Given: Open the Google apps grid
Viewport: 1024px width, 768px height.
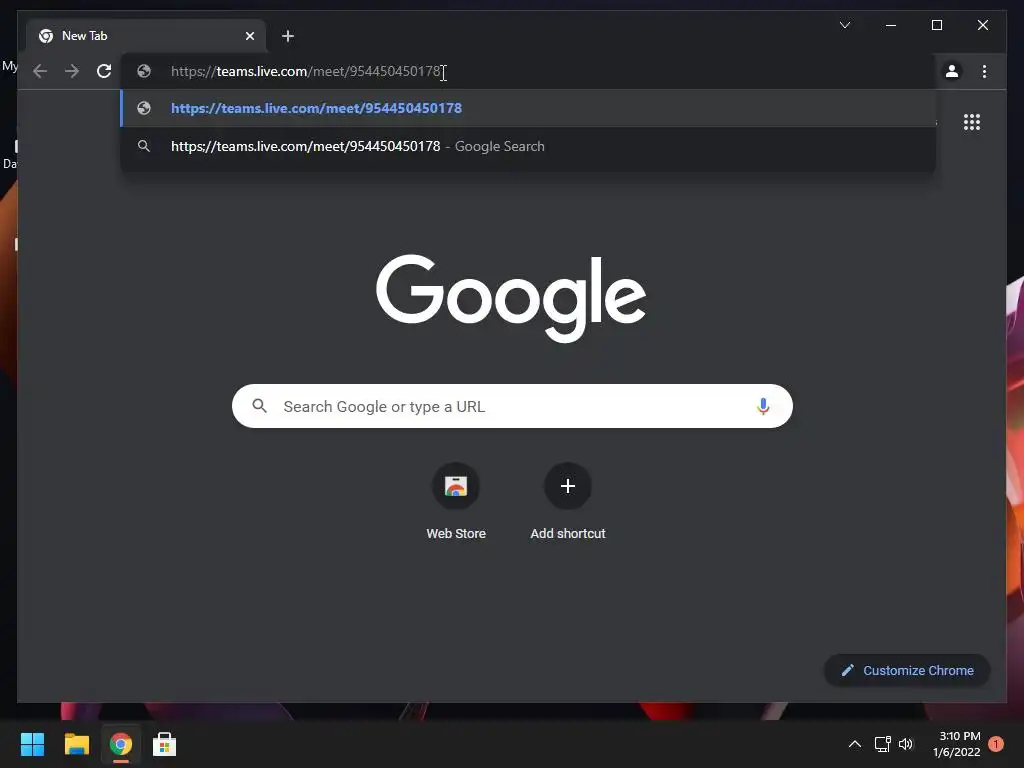Looking at the screenshot, I should coord(972,122).
